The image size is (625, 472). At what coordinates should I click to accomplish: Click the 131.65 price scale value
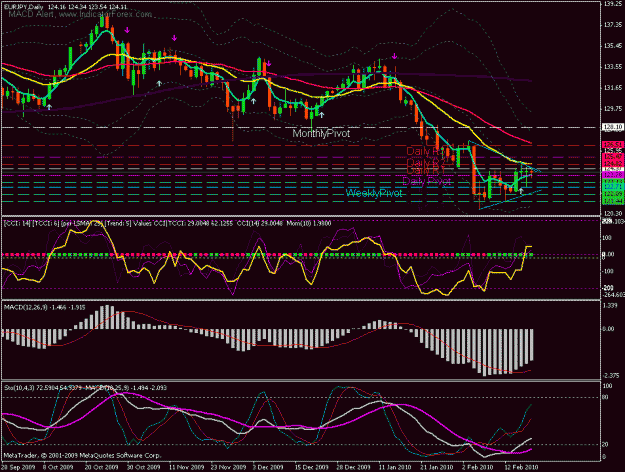[613, 88]
